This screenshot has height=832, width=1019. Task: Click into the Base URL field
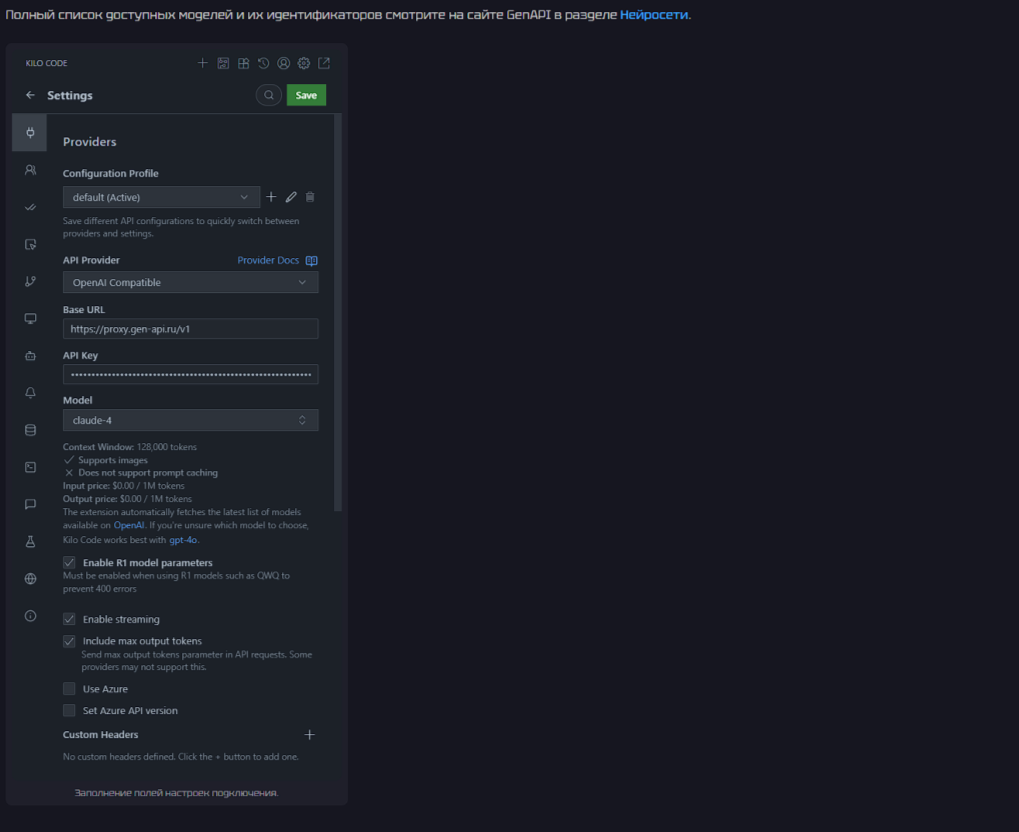point(190,329)
